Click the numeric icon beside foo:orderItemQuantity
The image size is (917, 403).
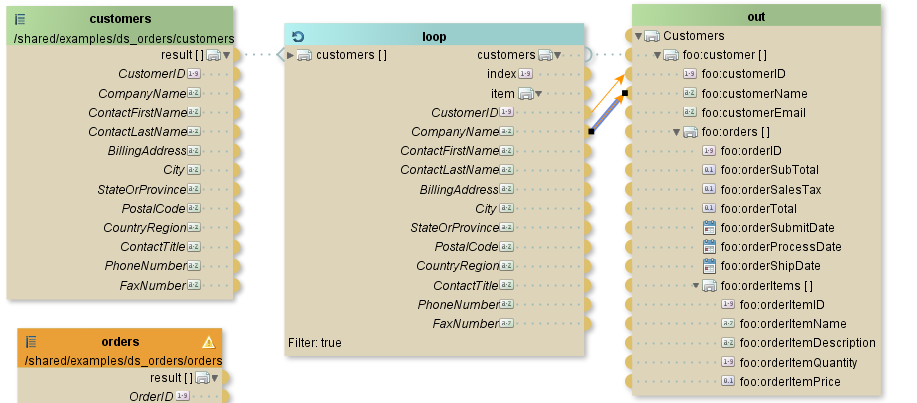(x=728, y=362)
